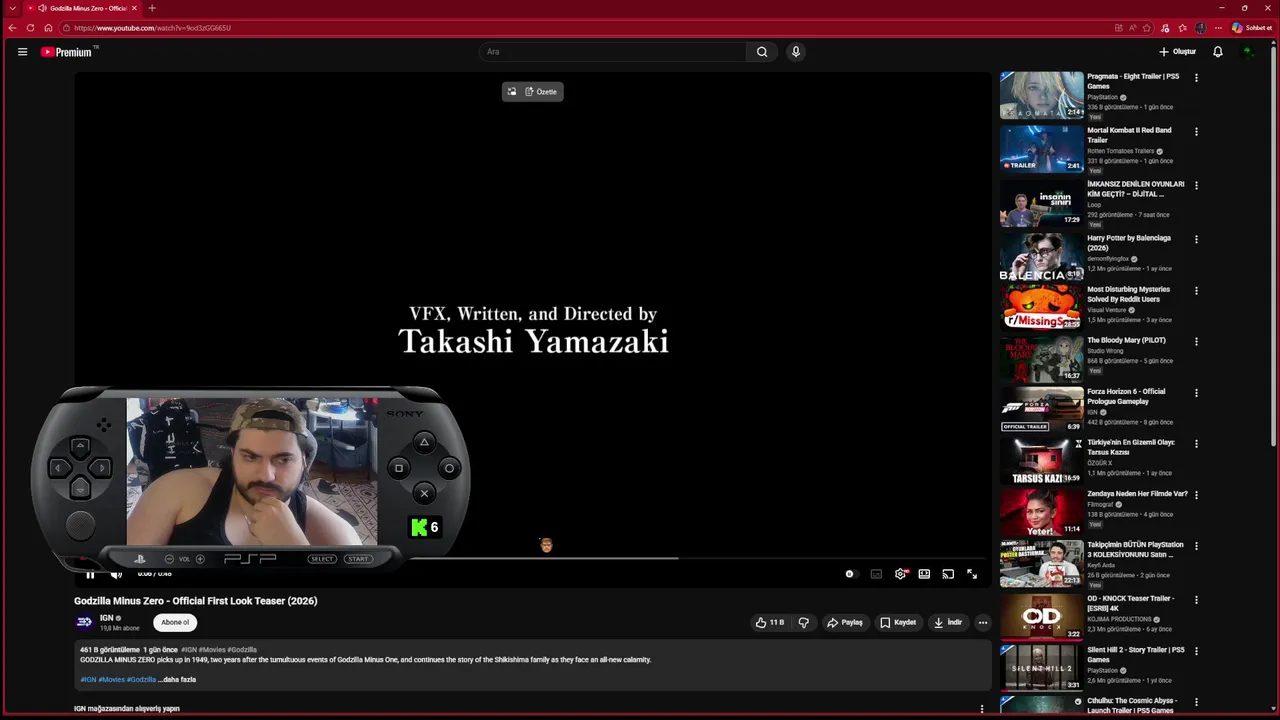This screenshot has width=1280, height=720.
Task: Go to browser home page
Action: pyautogui.click(x=48, y=28)
